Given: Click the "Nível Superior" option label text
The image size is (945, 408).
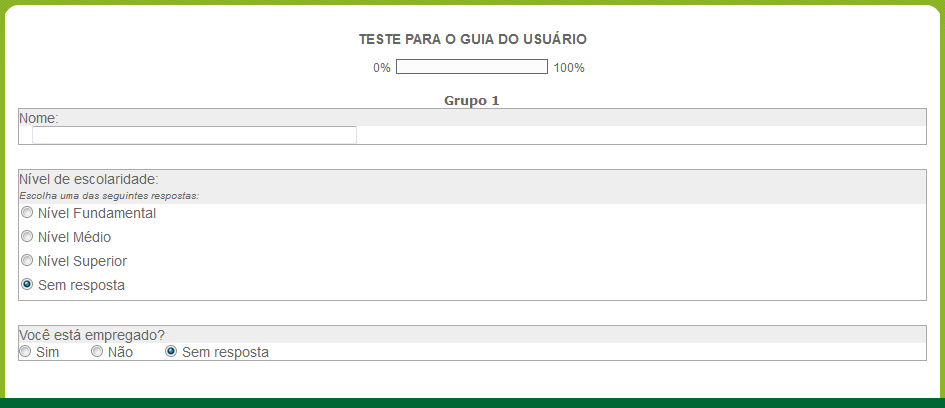Looking at the screenshot, I should pyautogui.click(x=82, y=261).
